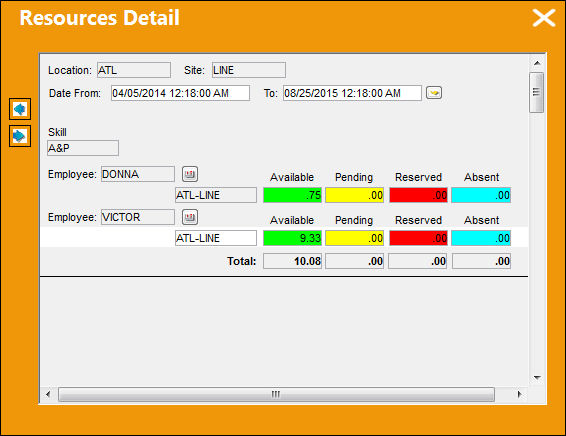Click DONNA's ATL-LINE location field
The height and width of the screenshot is (436, 566).
coord(216,195)
